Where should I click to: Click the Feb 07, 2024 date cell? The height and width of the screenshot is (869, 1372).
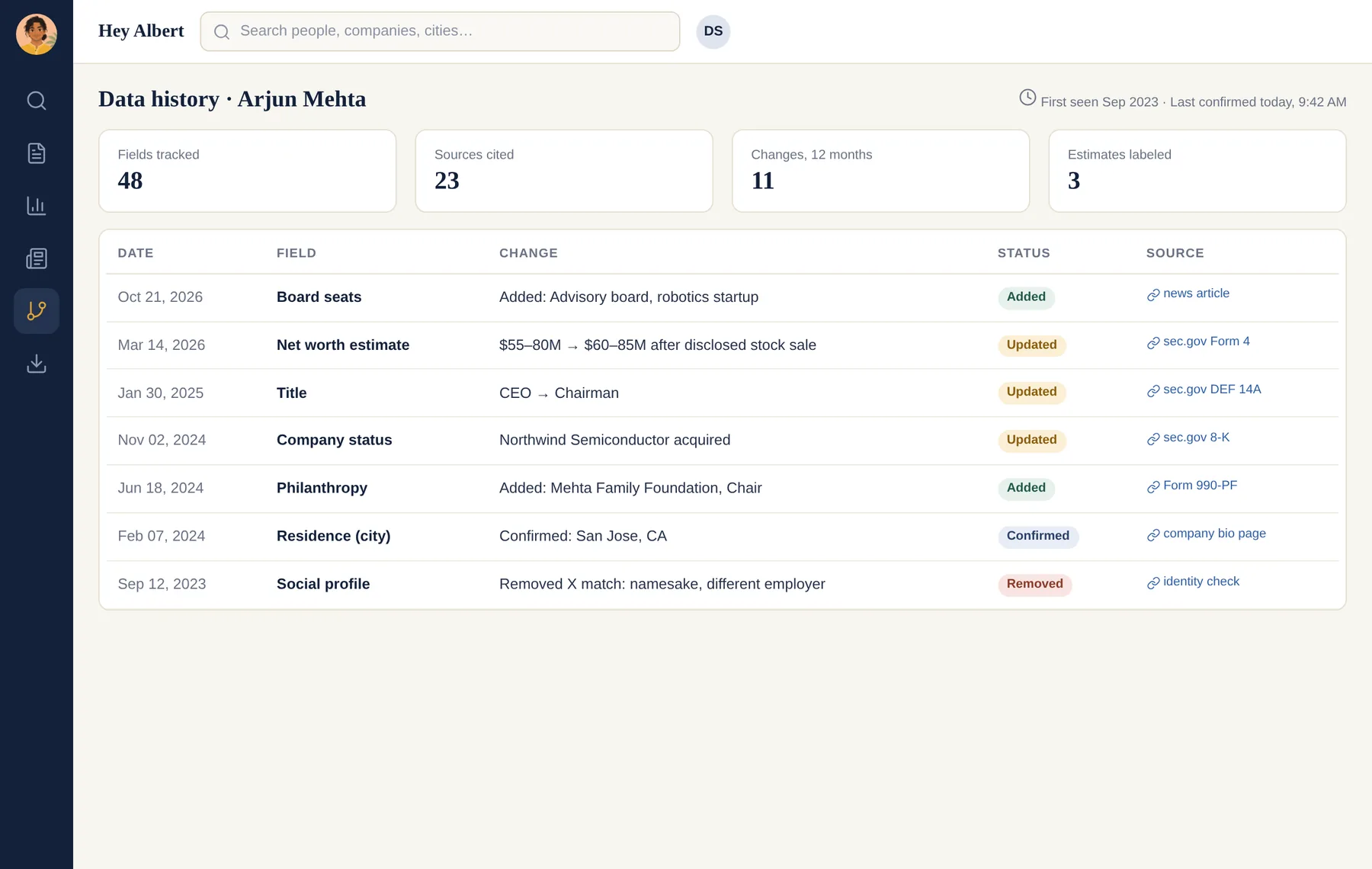[162, 537]
